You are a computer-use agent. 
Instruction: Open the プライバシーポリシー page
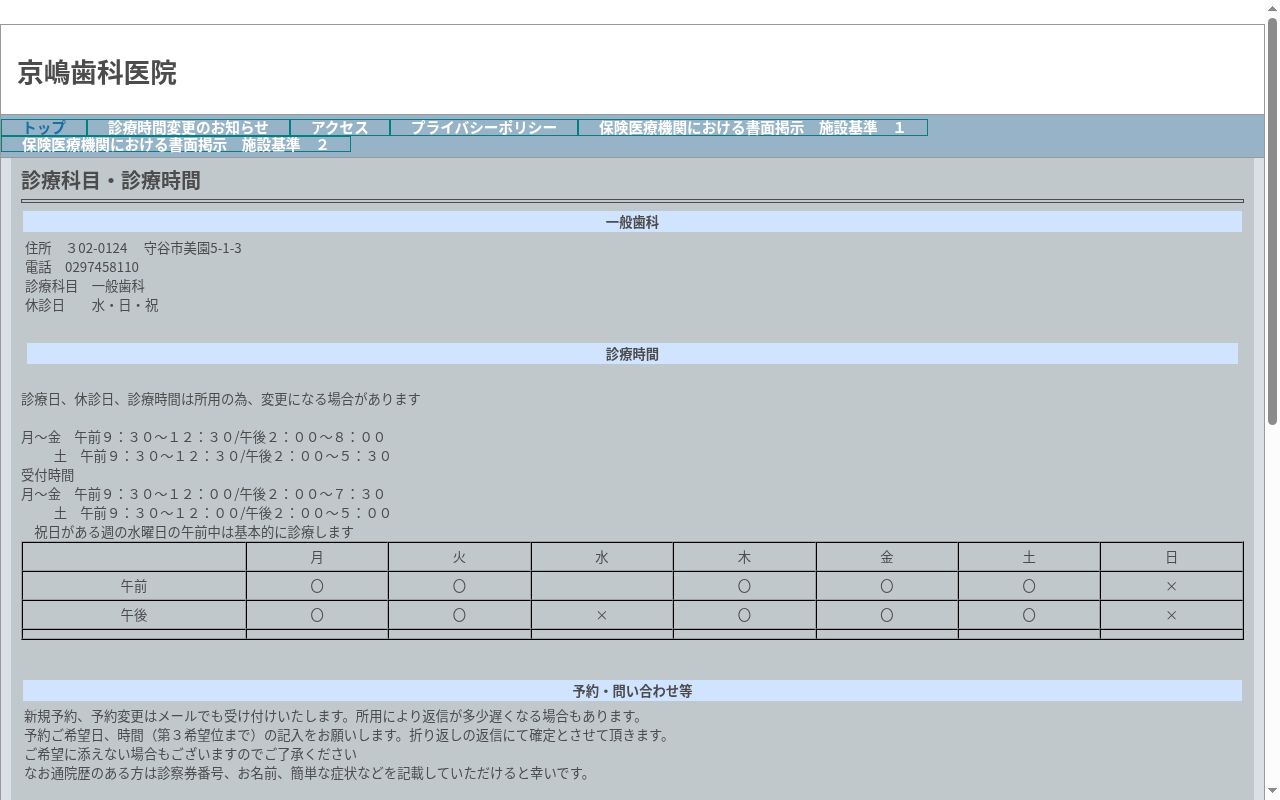point(484,128)
